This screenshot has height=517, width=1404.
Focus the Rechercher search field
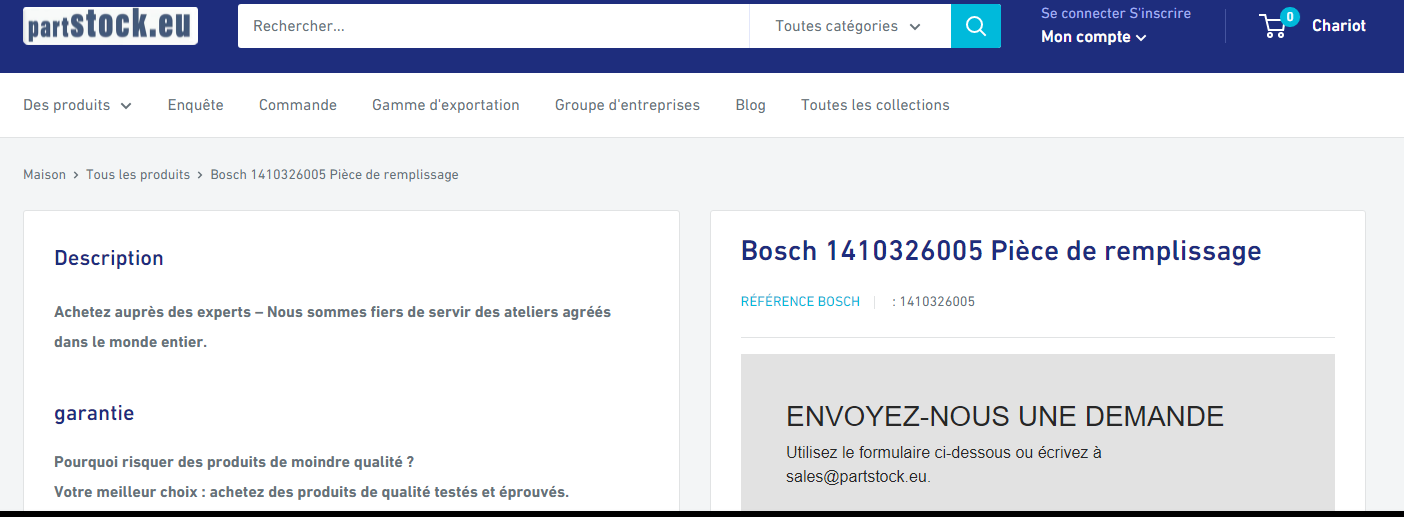pos(492,26)
